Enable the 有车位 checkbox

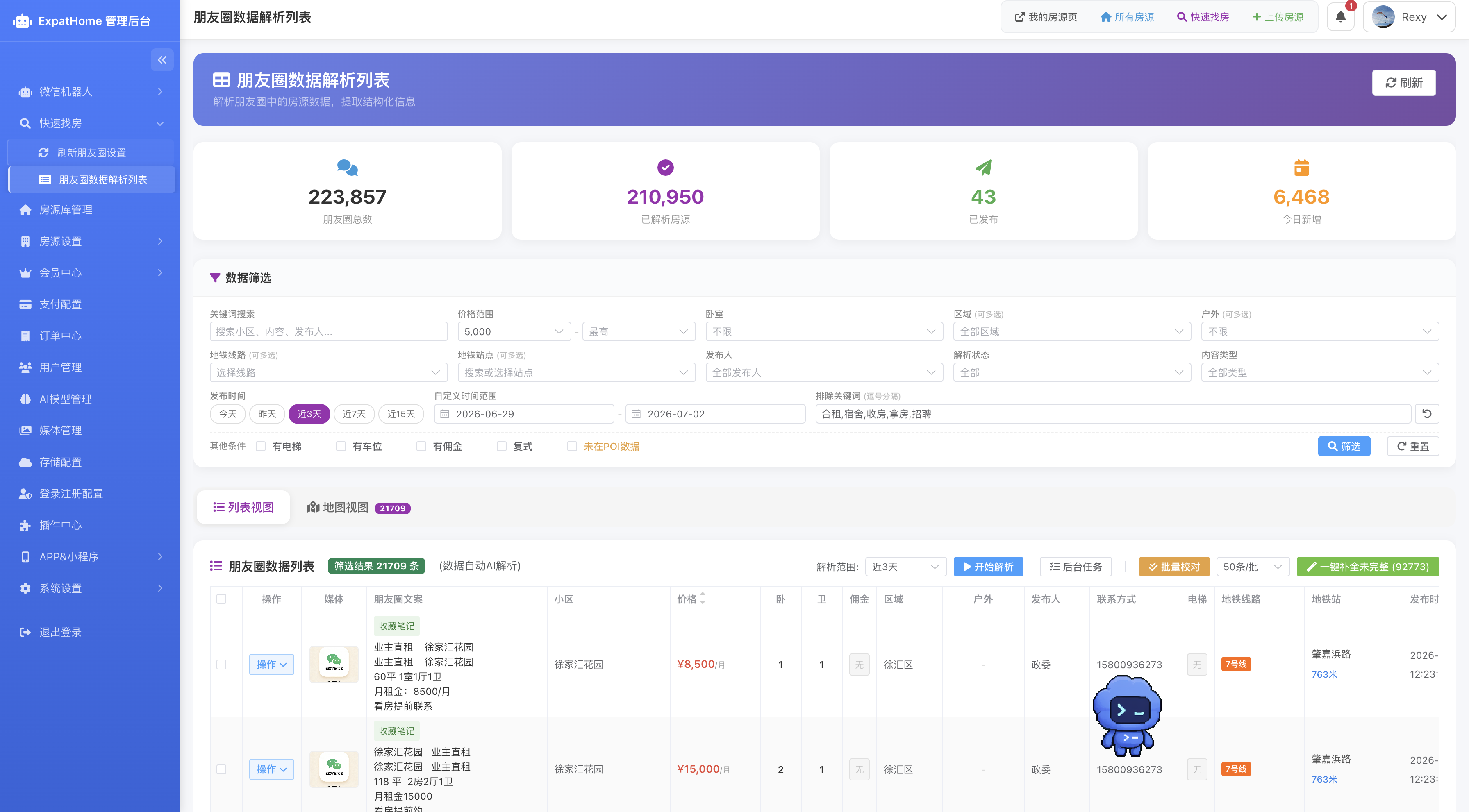341,446
